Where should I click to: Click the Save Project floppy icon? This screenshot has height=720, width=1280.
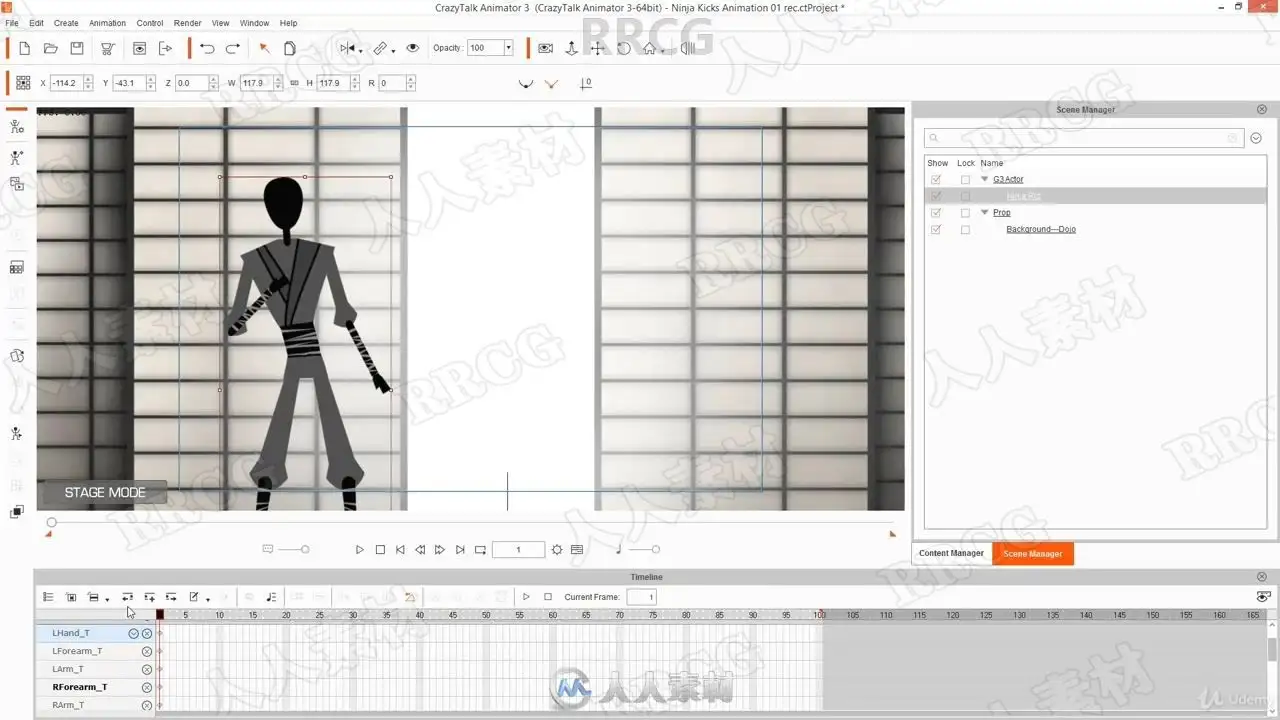pos(77,48)
